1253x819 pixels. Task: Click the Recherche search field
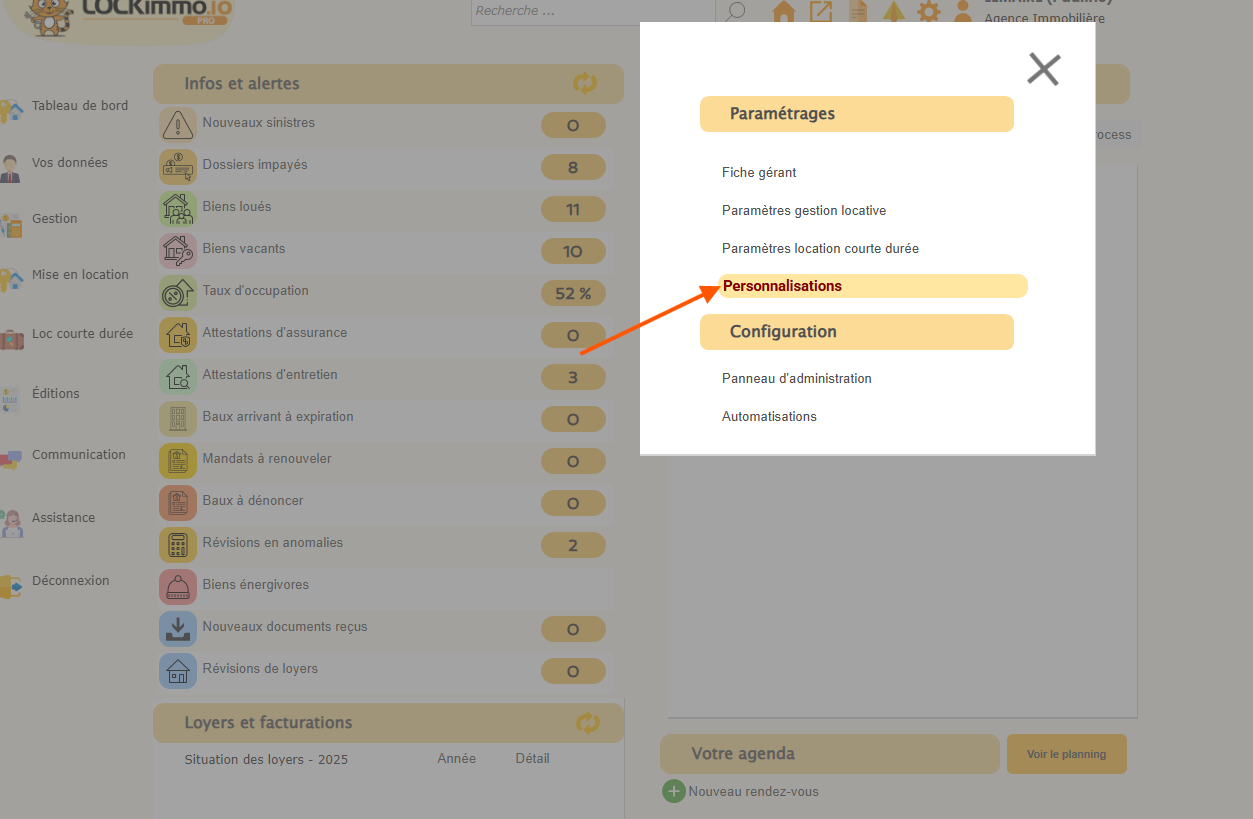point(592,11)
